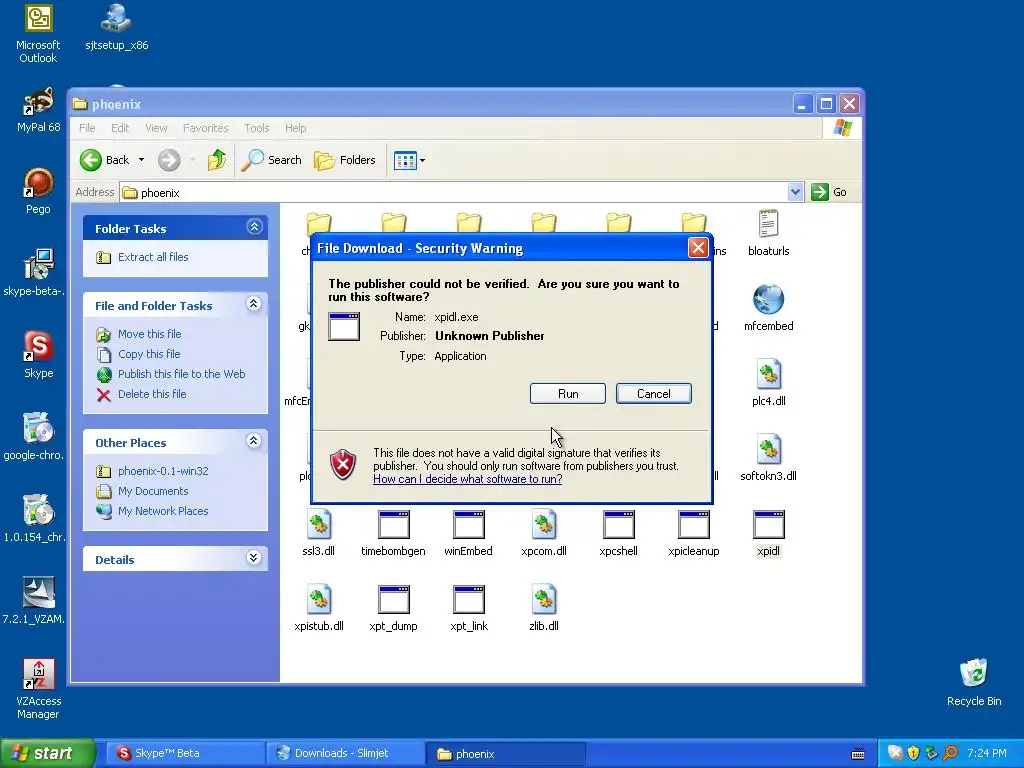Select the Recycle Bin icon
Image resolution: width=1024 pixels, height=768 pixels.
[974, 682]
